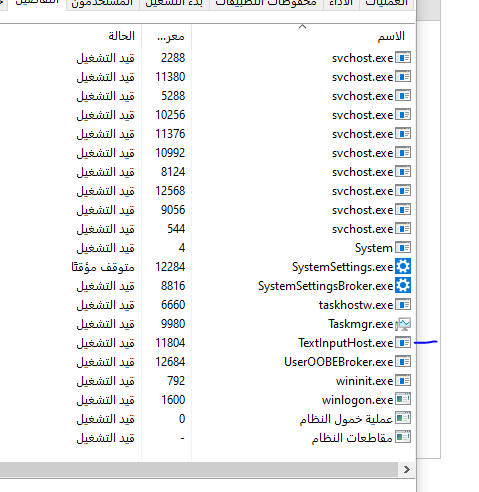Click the قيد التشغيل status of Taskmgr.exe
479x492 pixels.
(x=105, y=324)
